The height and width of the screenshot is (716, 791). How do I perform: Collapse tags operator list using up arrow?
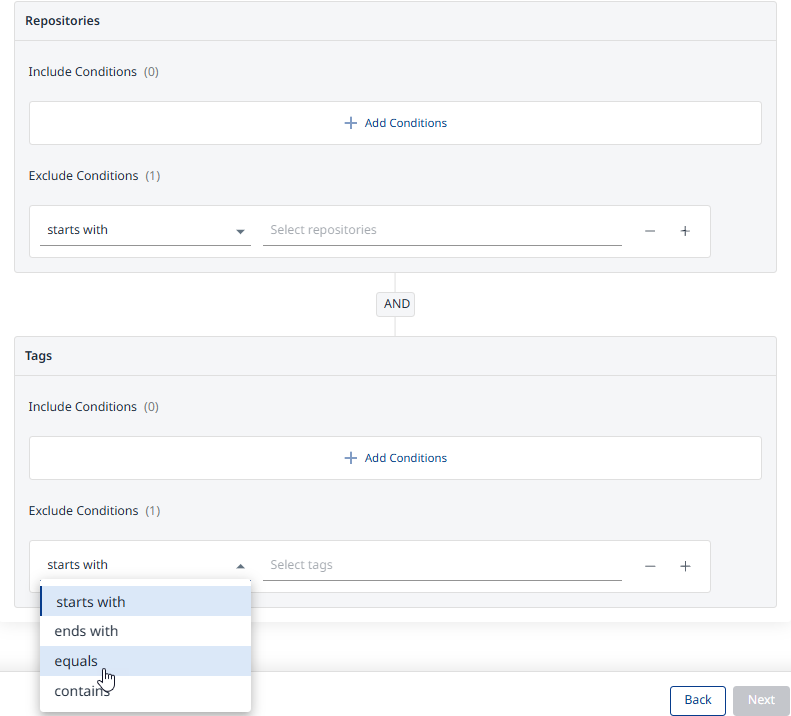(240, 566)
